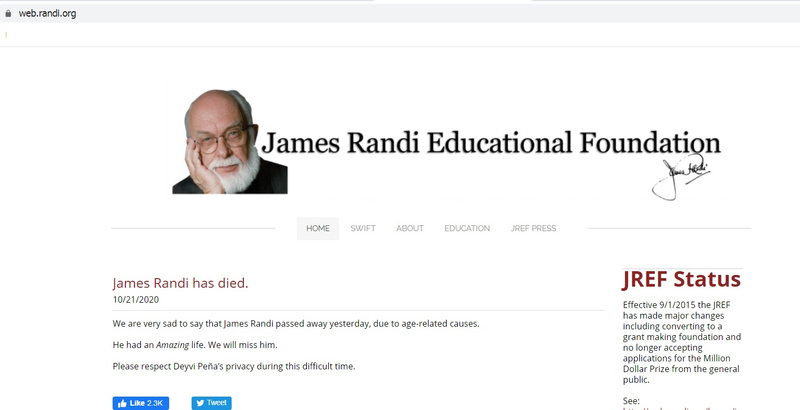Open the JREF PRESS menu item

[533, 228]
